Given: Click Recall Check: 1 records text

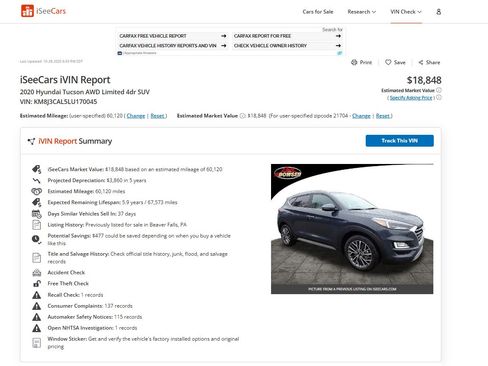Looking at the screenshot, I should 75,295.
